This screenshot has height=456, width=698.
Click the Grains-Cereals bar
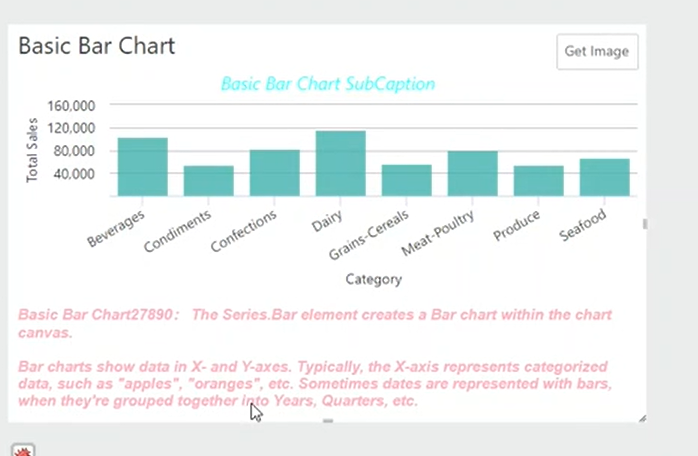(x=406, y=180)
